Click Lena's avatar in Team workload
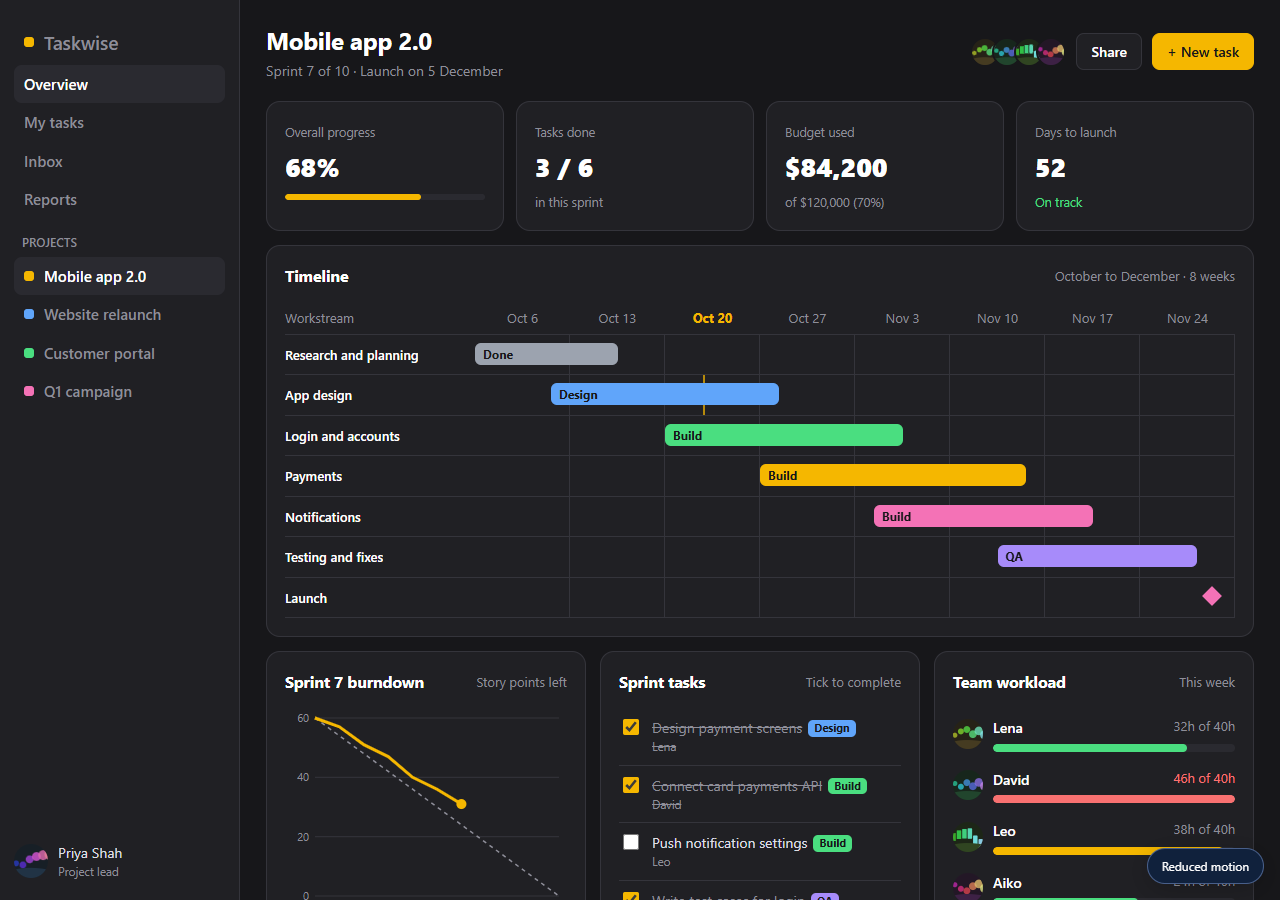Viewport: 1280px width, 900px height. coord(968,735)
